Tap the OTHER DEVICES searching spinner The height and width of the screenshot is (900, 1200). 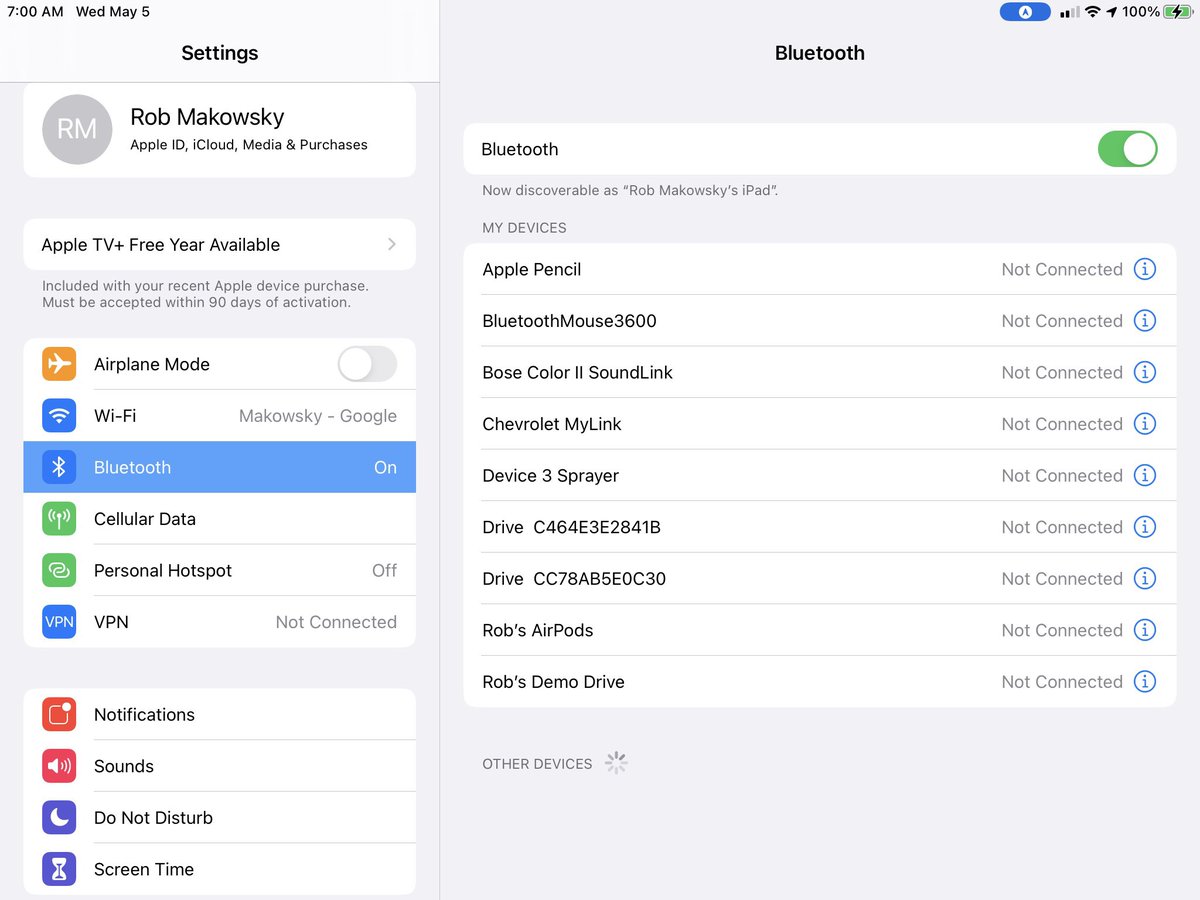[x=616, y=763]
